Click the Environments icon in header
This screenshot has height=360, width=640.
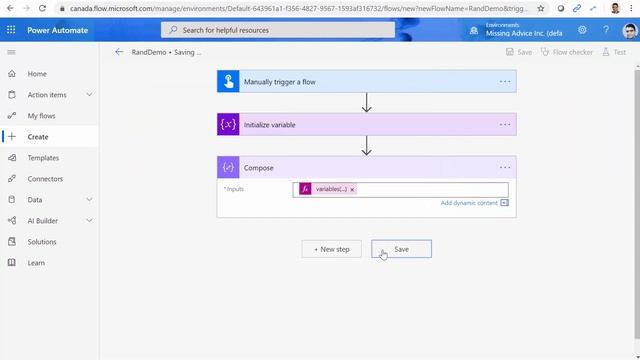474,30
